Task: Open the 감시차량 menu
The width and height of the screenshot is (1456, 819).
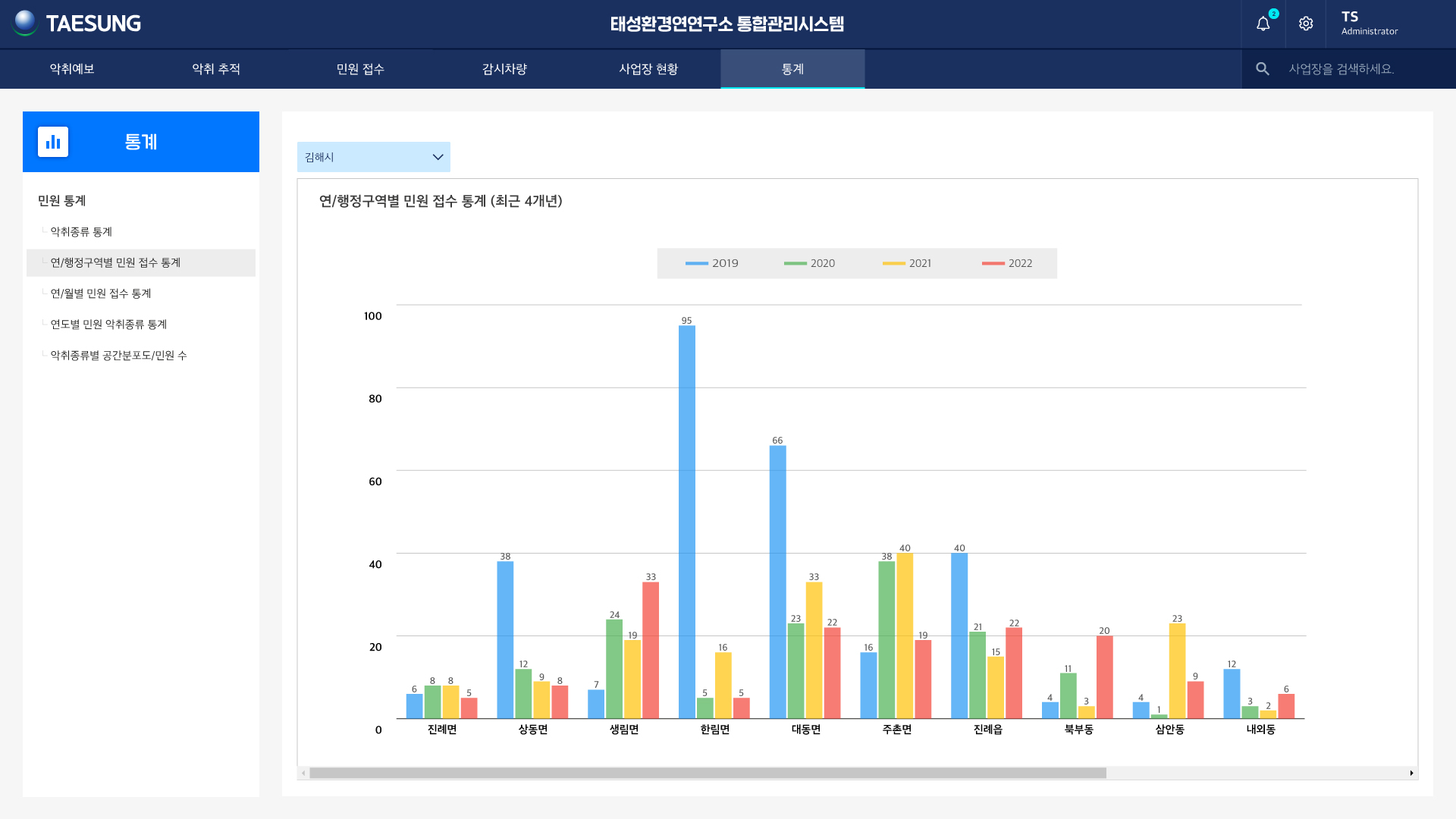Action: [504, 69]
